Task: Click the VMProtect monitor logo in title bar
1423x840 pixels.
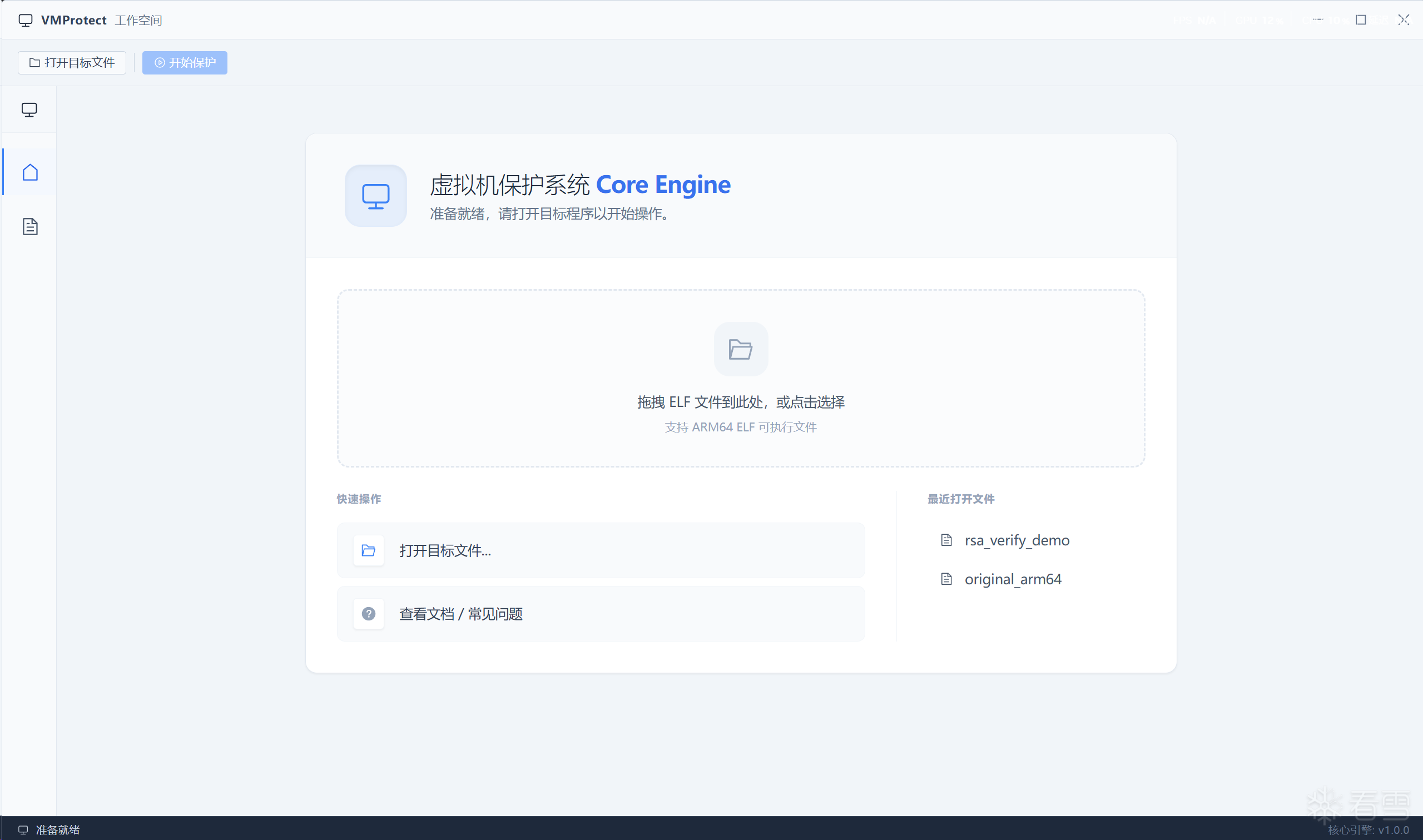Action: (25, 19)
